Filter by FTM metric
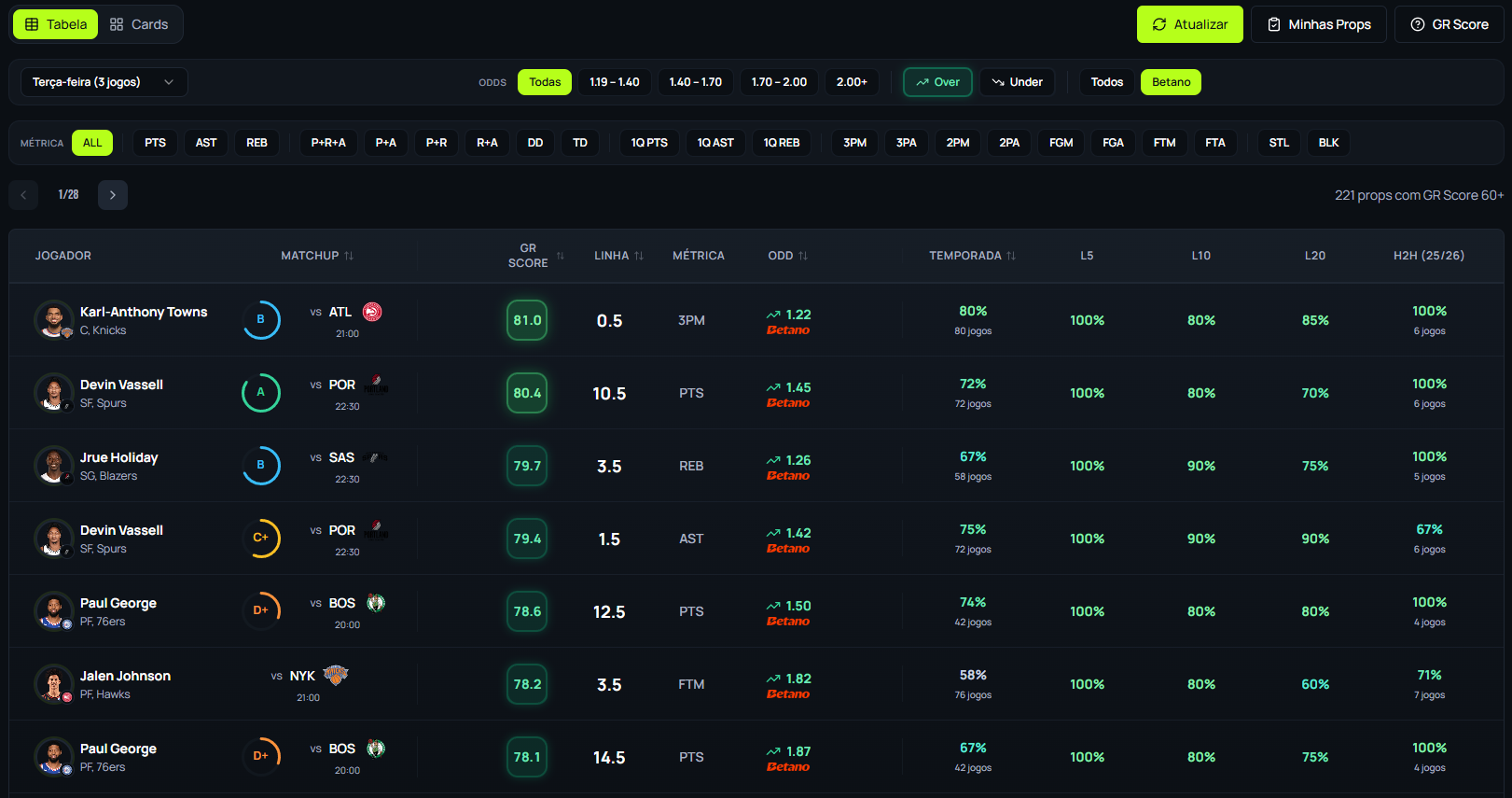The height and width of the screenshot is (798, 1512). (x=1164, y=143)
